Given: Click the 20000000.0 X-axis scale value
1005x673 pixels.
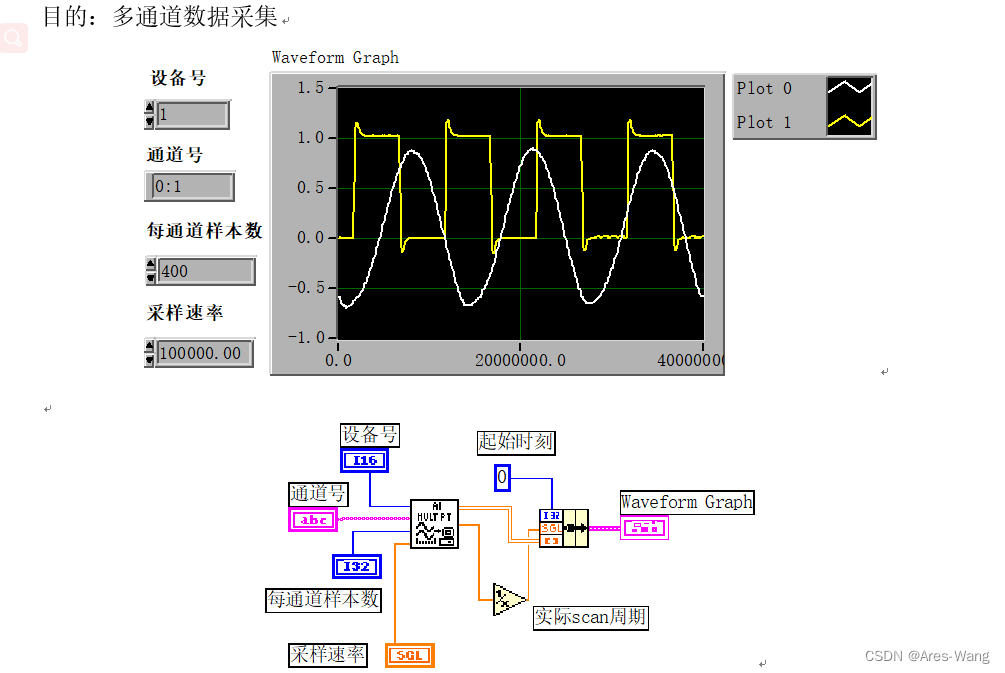Looking at the screenshot, I should pos(520,361).
